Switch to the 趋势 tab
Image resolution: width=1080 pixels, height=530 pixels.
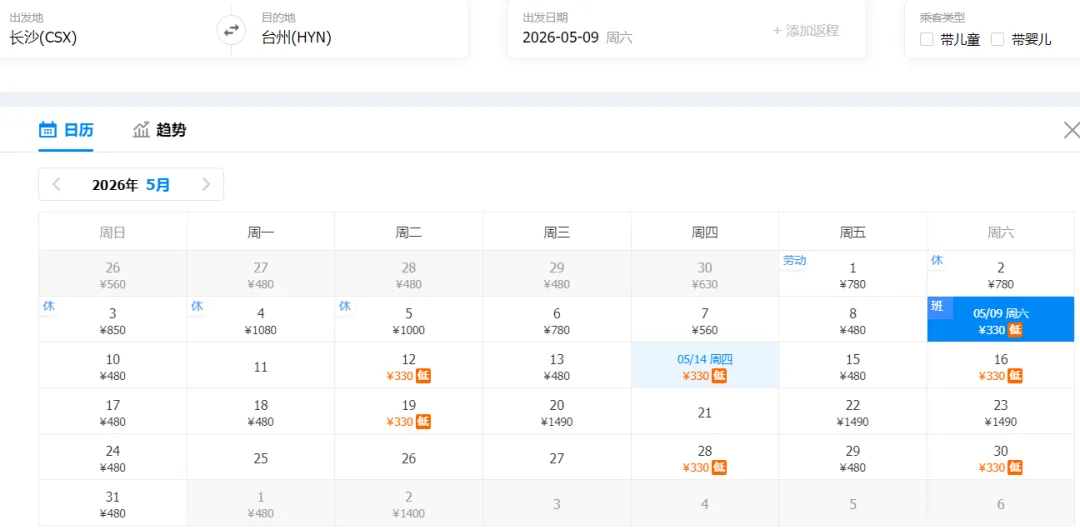[x=160, y=130]
